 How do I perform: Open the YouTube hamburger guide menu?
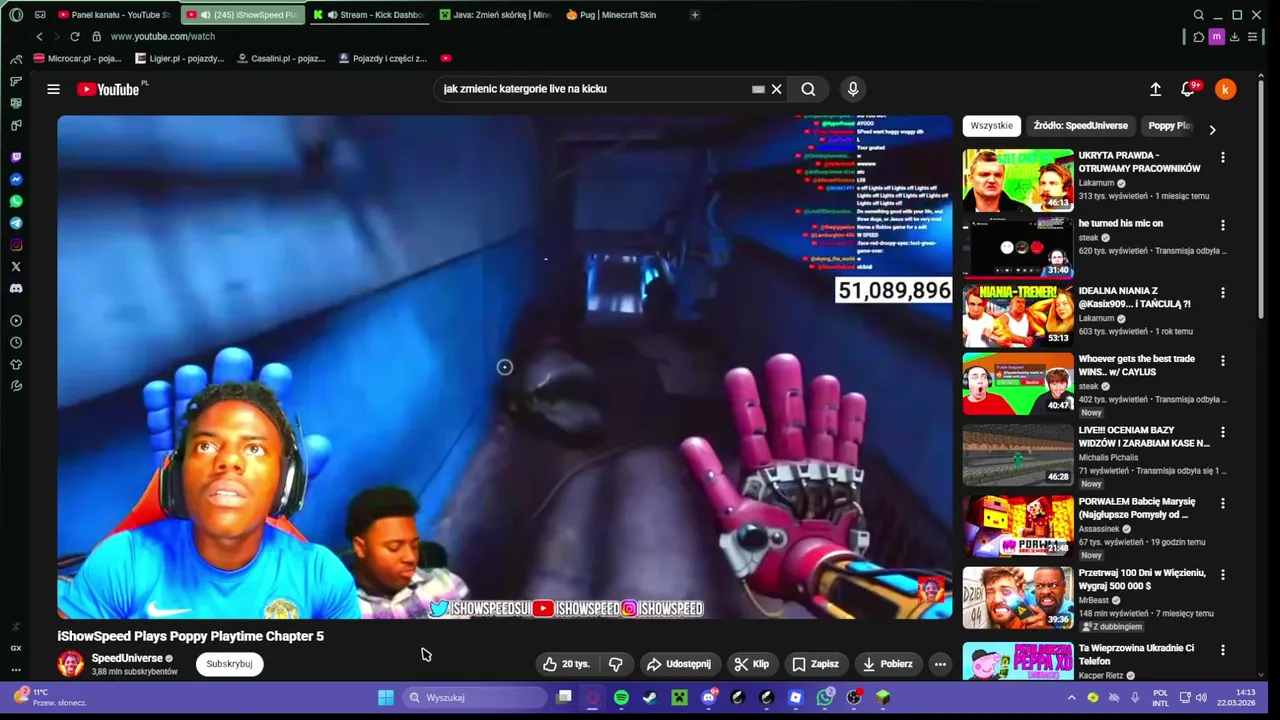(53, 89)
